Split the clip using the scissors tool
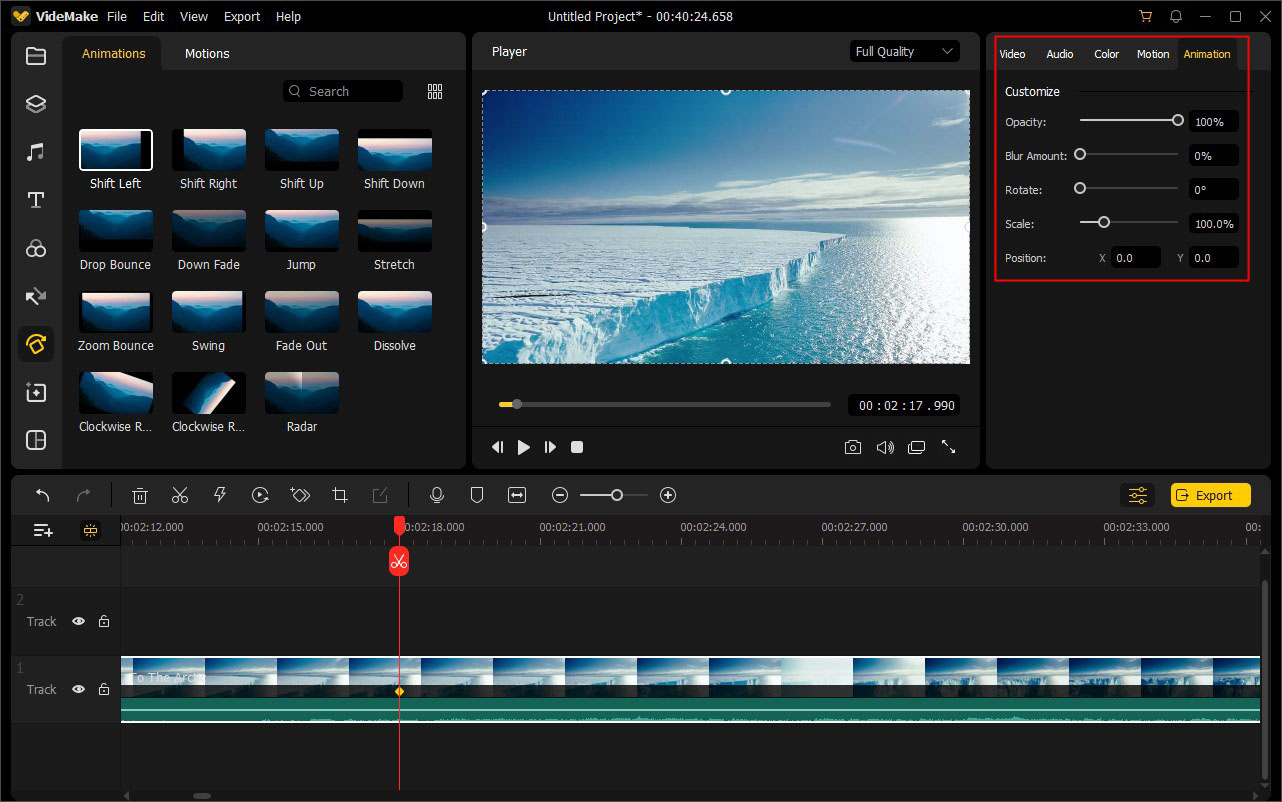The height and width of the screenshot is (802, 1282). [180, 494]
